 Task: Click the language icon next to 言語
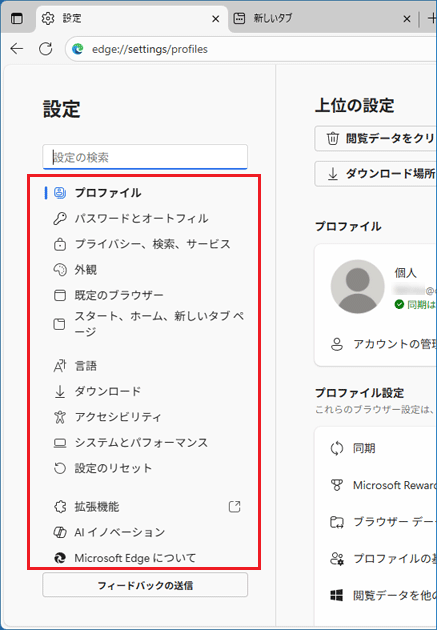tap(59, 366)
